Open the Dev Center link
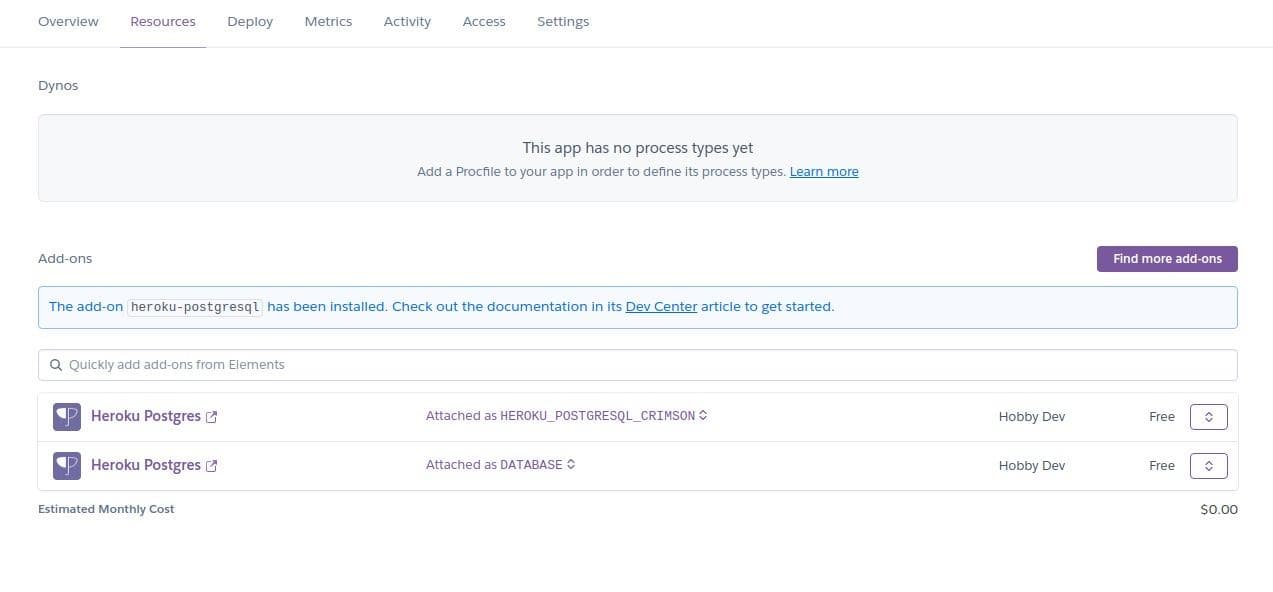 pos(661,307)
